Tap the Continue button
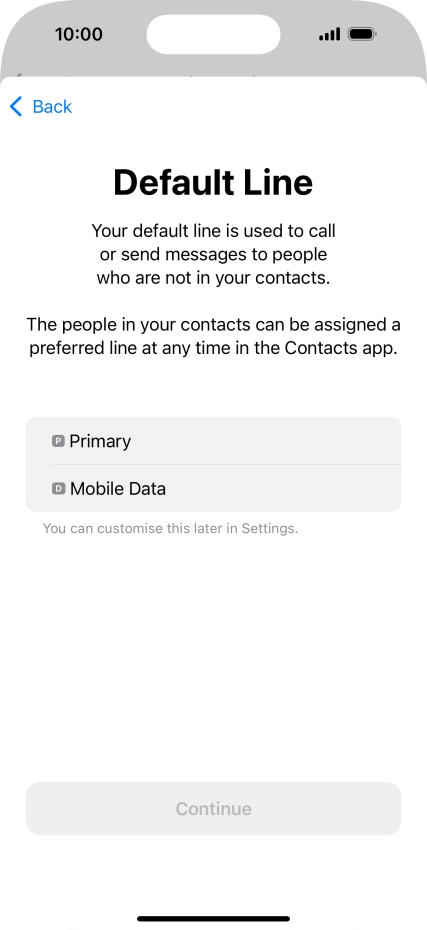 (x=214, y=808)
